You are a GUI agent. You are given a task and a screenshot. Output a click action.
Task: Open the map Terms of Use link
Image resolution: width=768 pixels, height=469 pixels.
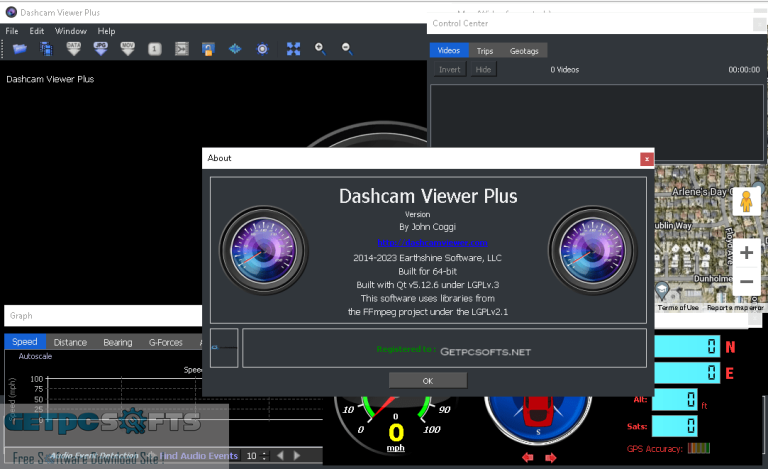pos(678,307)
